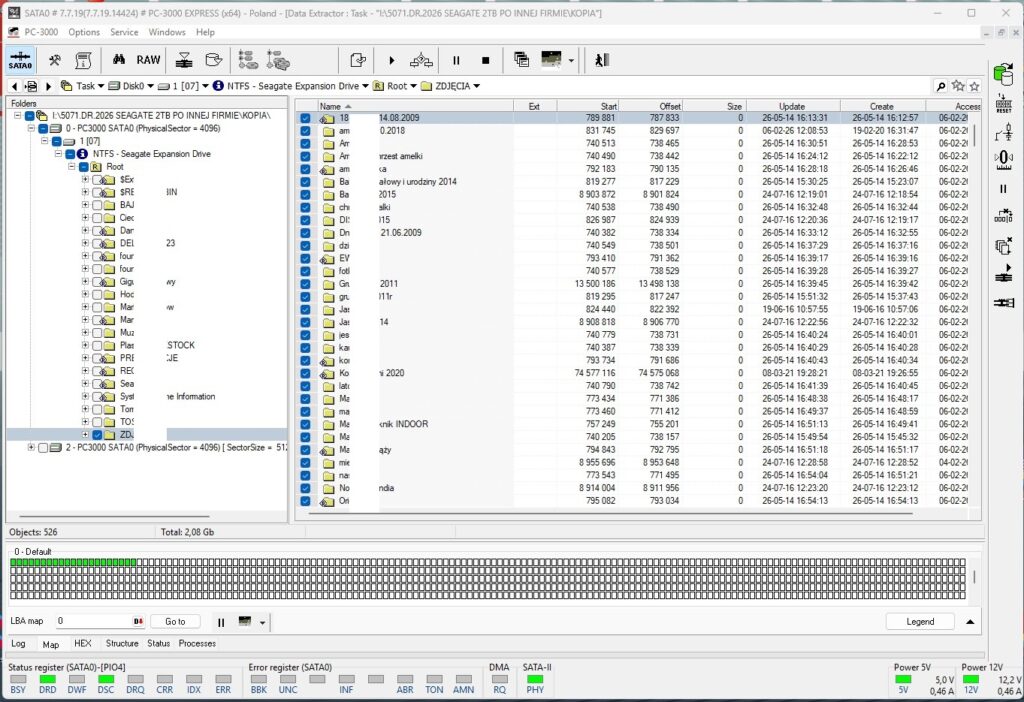The height and width of the screenshot is (702, 1024).
Task: Uncheck the row with Start 74 577 116
Action: point(305,374)
